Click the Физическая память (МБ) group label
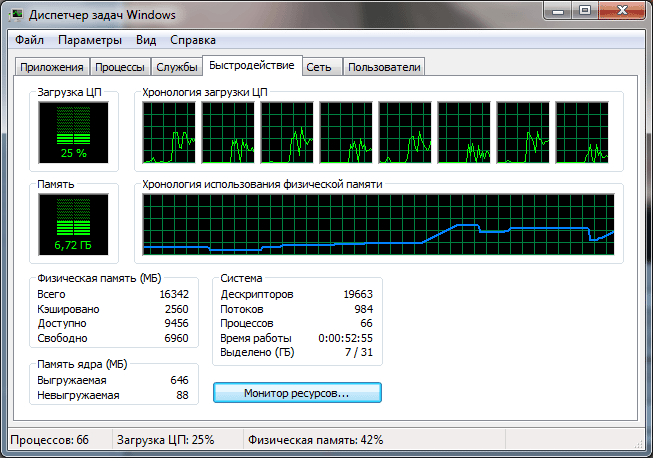Viewport: 653px width, 458px height. coord(99,278)
